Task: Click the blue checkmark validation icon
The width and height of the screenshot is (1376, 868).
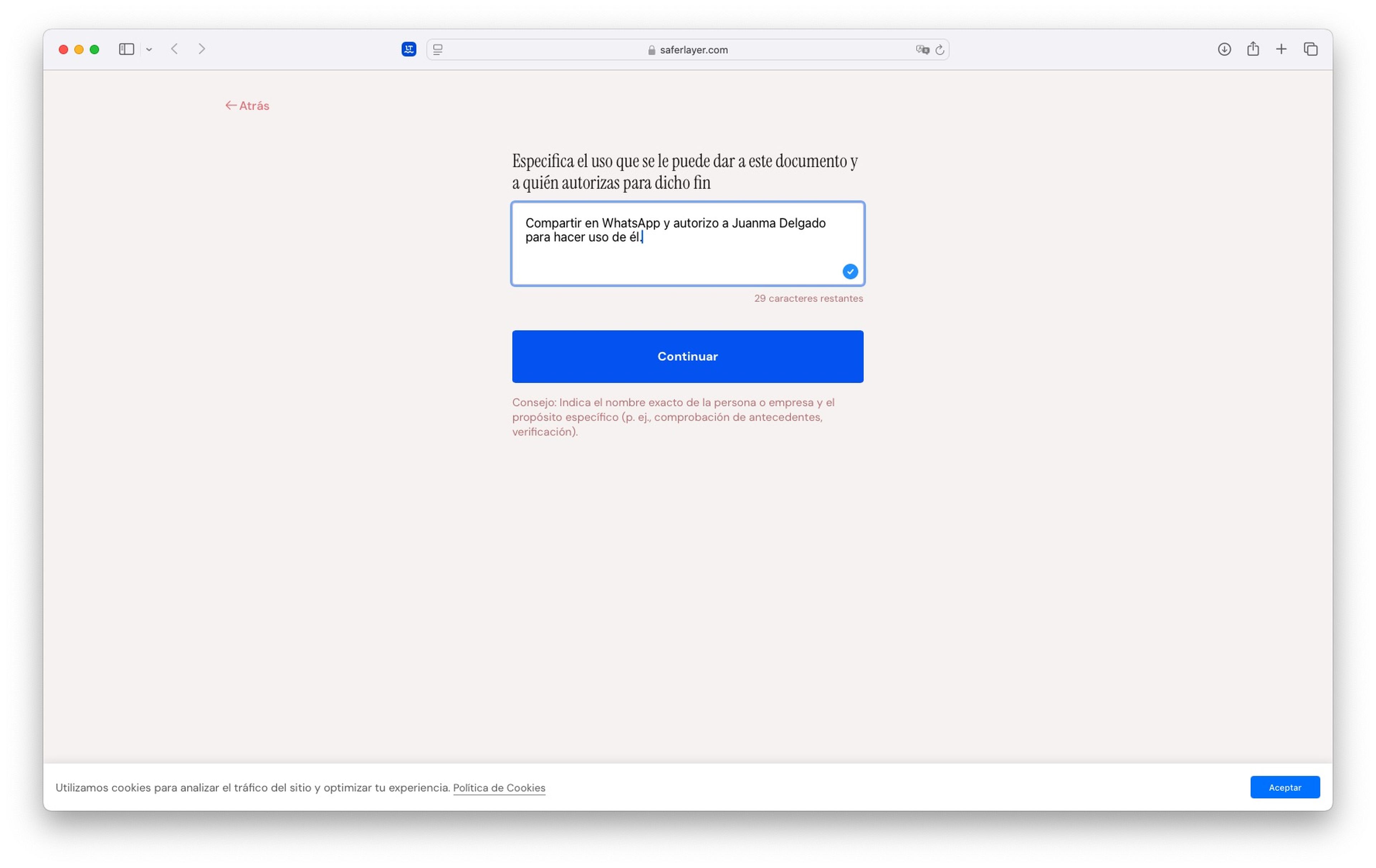Action: [849, 271]
